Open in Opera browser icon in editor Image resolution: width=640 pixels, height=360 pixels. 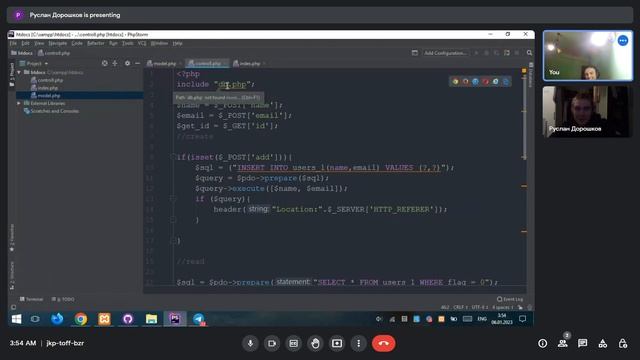(486, 82)
